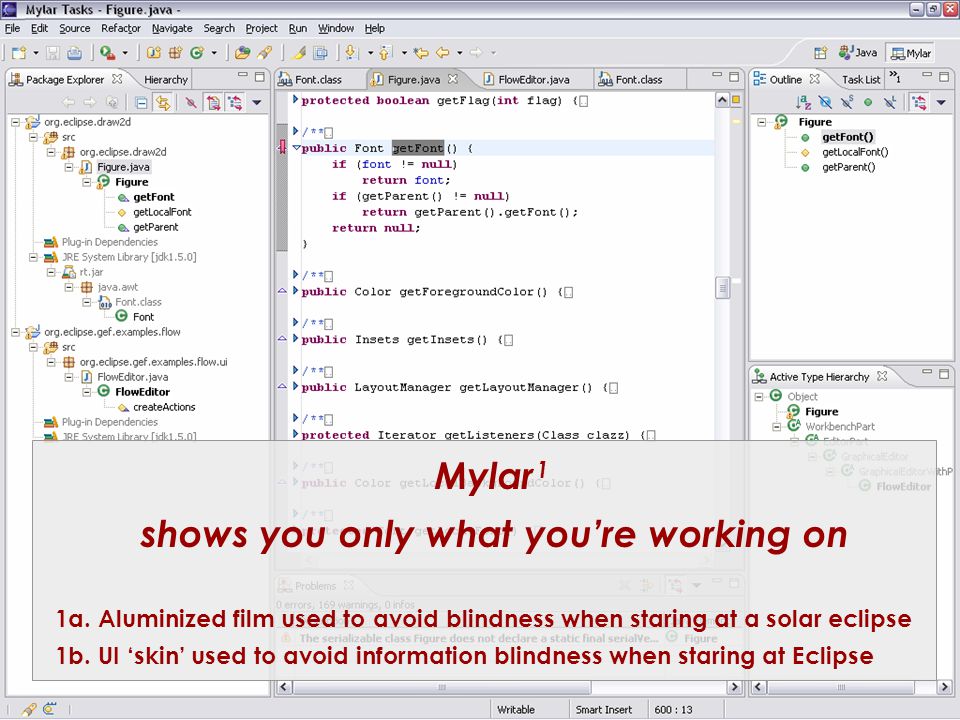Click the Search flashlight toolbar icon
The width and height of the screenshot is (960, 720).
pos(264,53)
